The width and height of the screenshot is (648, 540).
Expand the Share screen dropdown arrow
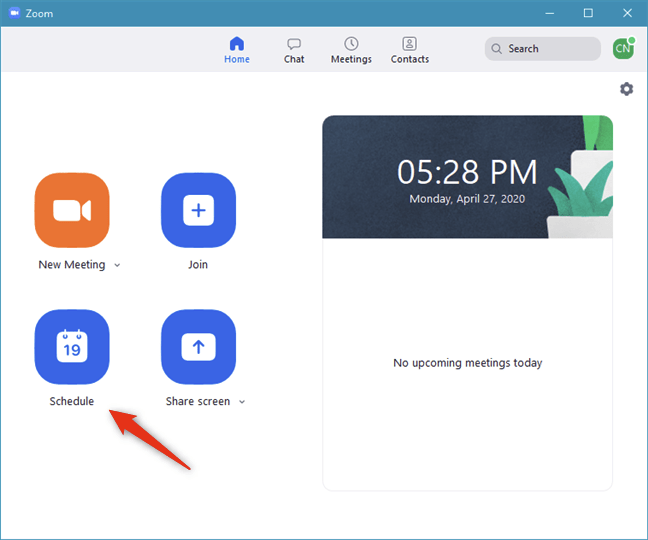[x=242, y=402]
